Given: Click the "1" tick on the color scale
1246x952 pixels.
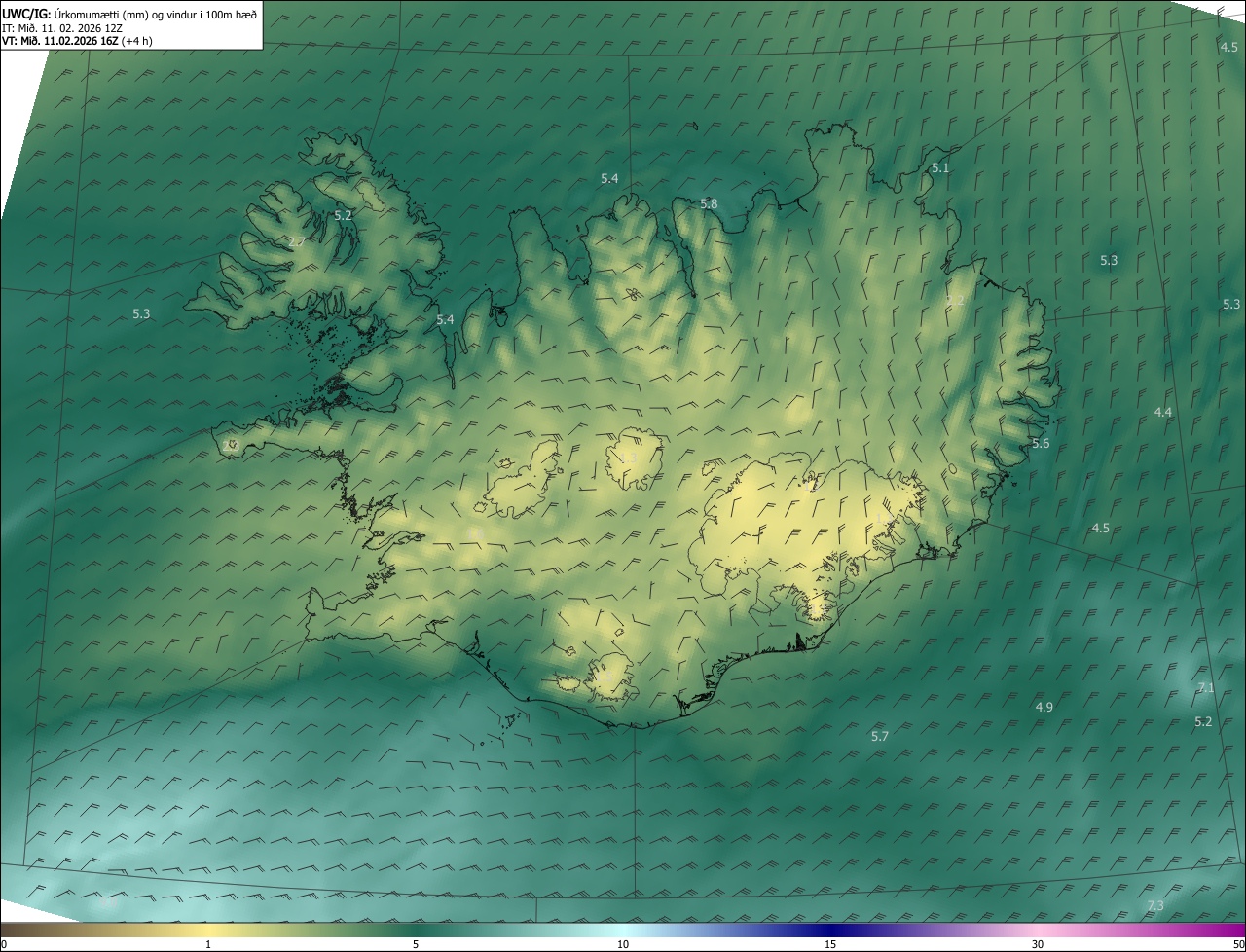Looking at the screenshot, I should [x=208, y=944].
